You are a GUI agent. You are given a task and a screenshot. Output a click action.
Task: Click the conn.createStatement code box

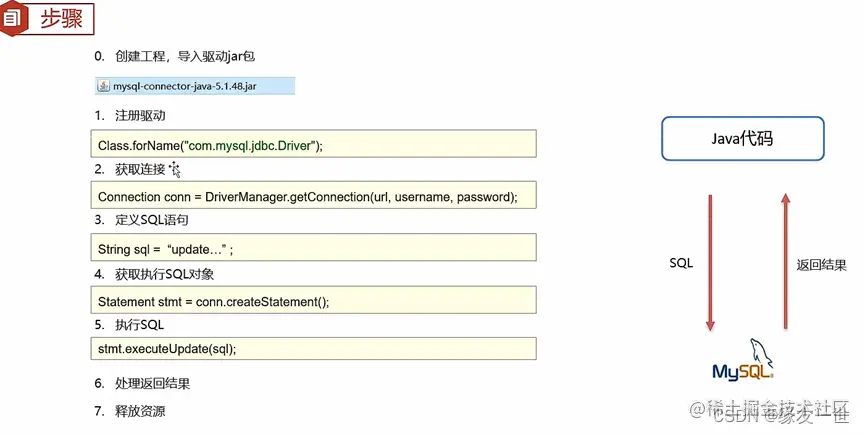[313, 300]
